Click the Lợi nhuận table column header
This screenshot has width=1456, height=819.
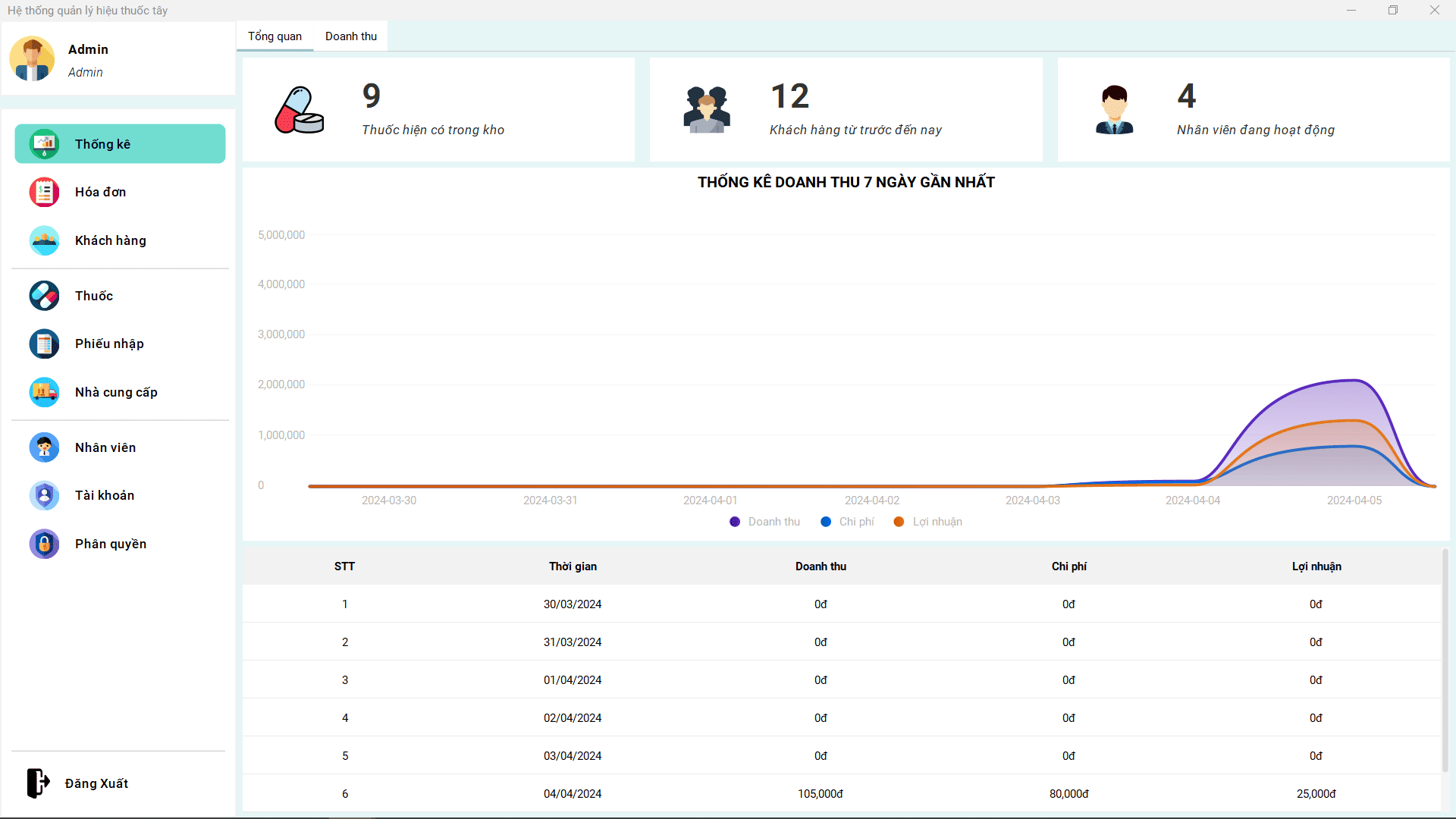(1316, 566)
